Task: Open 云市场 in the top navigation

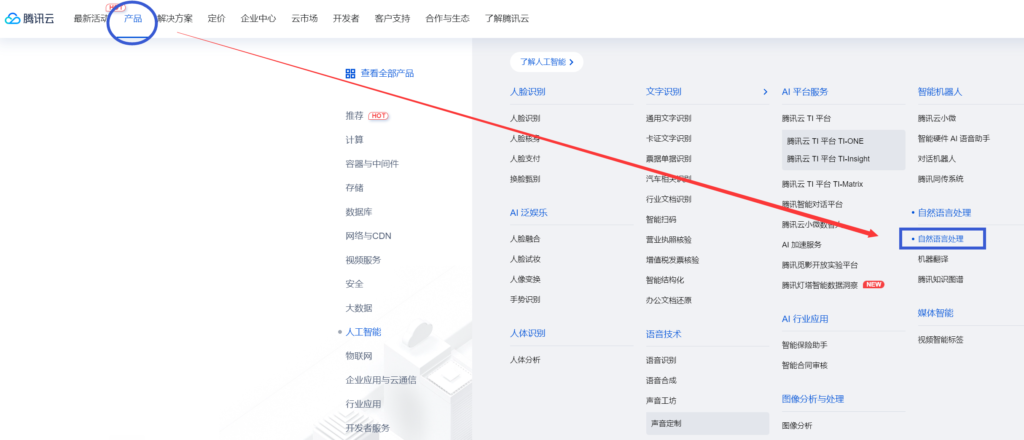Action: 304,18
